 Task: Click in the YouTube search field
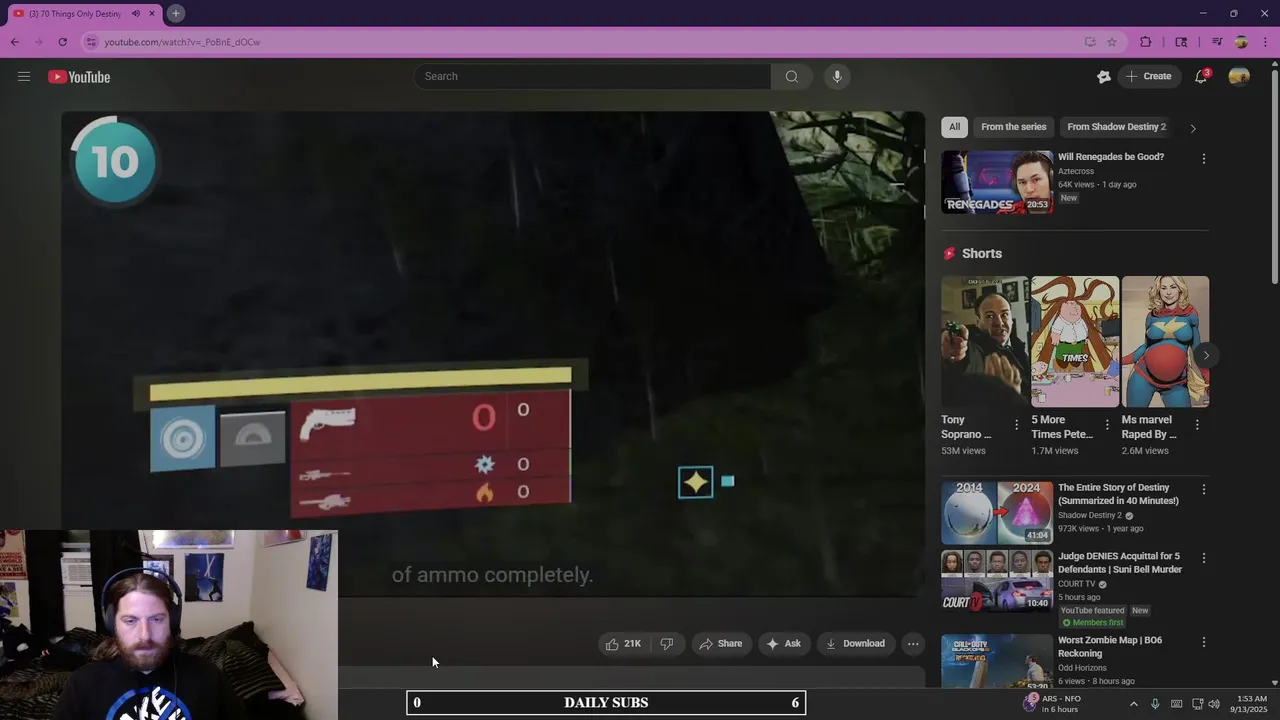point(592,76)
